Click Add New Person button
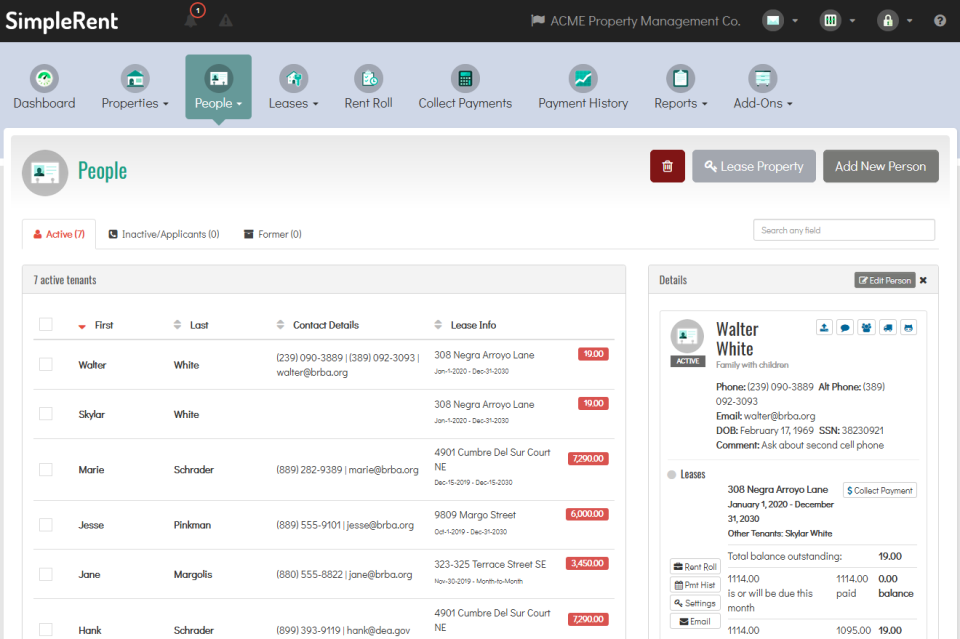The height and width of the screenshot is (639, 960). click(880, 166)
